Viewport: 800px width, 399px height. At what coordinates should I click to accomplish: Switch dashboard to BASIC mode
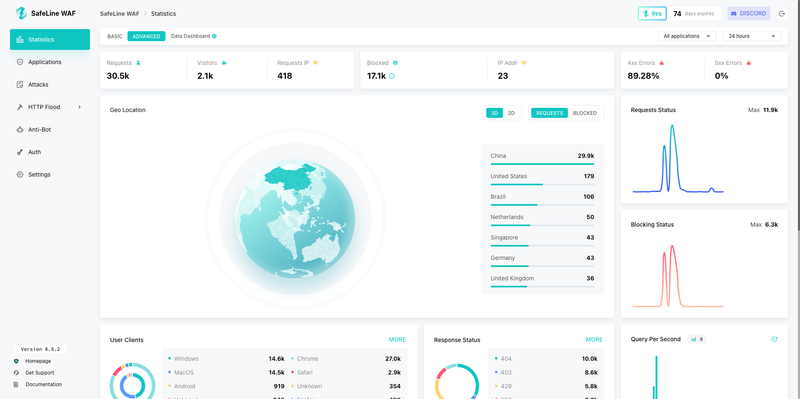pyautogui.click(x=115, y=36)
